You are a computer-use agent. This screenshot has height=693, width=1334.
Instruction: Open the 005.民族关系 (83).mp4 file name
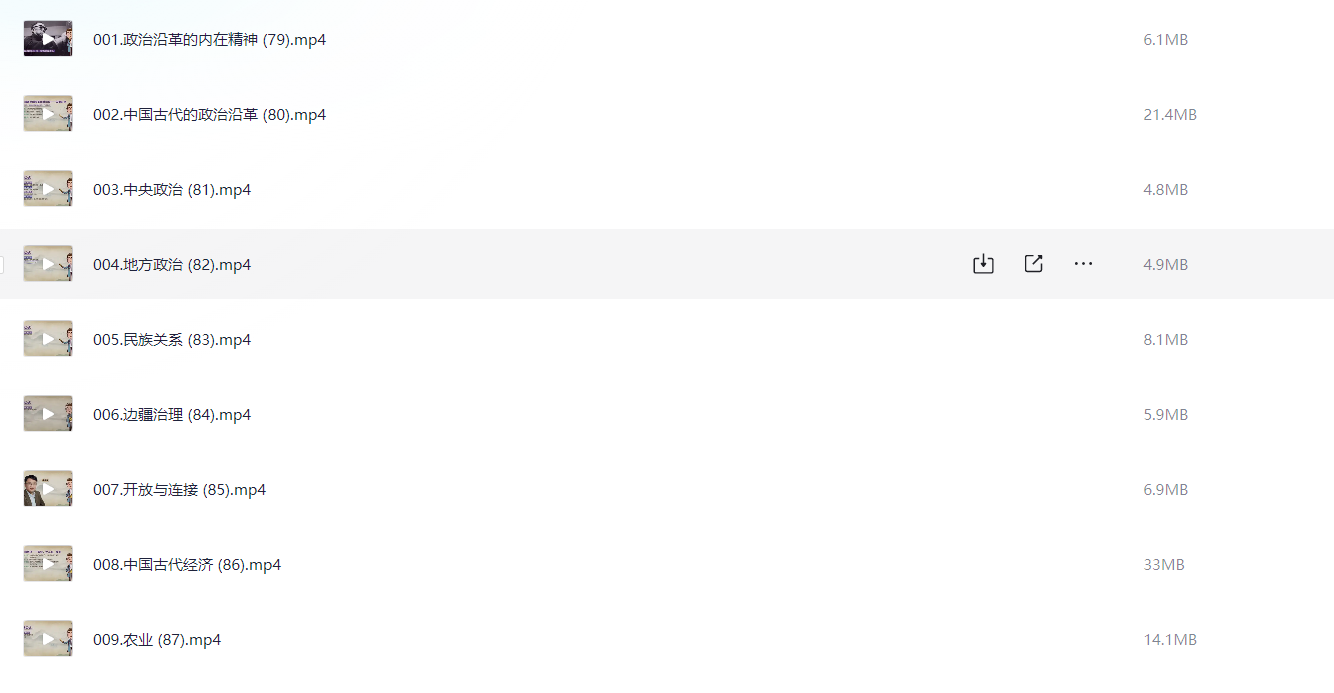click(x=172, y=340)
